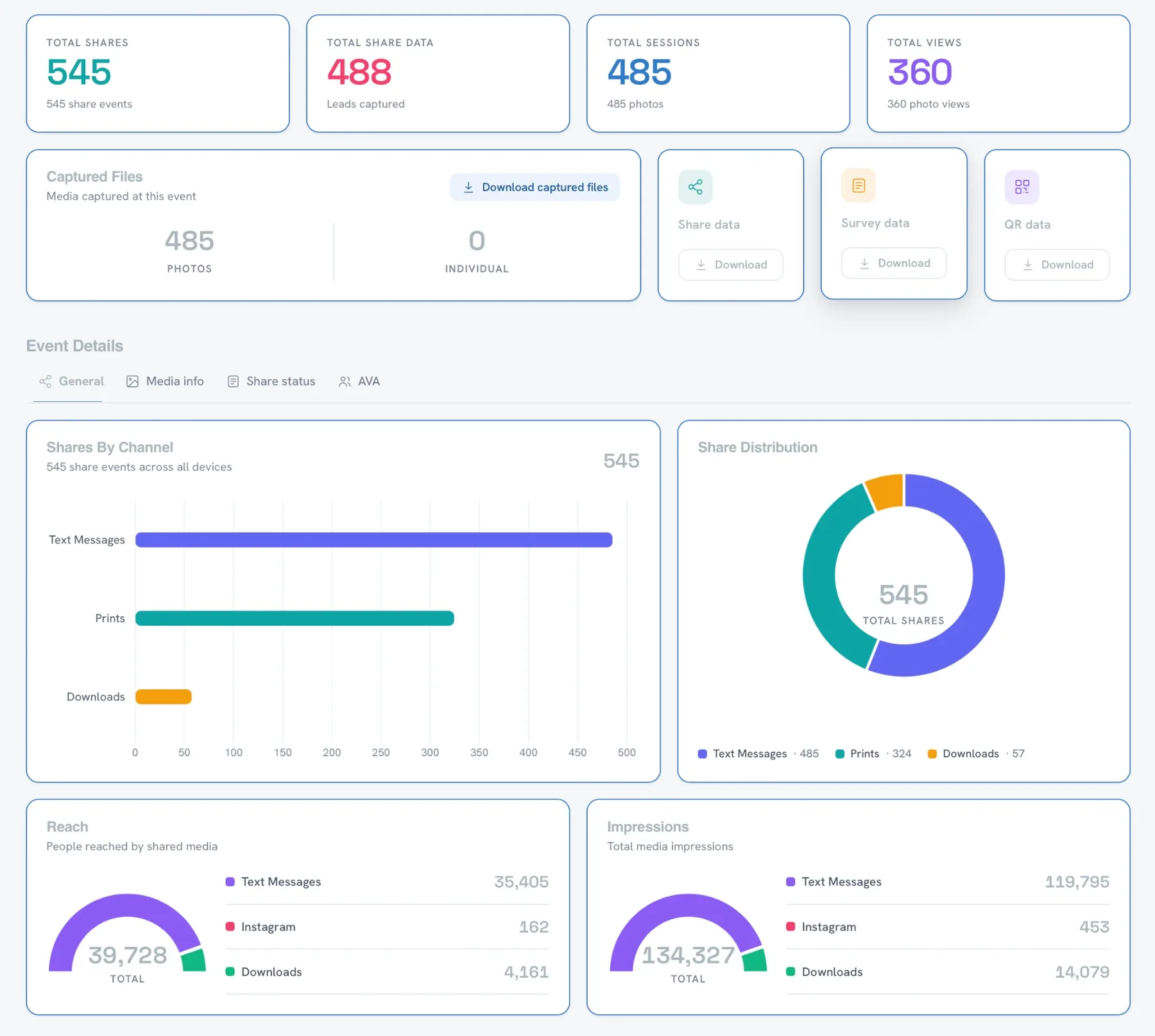The height and width of the screenshot is (1036, 1155).
Task: Click the Shares By Channel heading
Action: click(110, 447)
